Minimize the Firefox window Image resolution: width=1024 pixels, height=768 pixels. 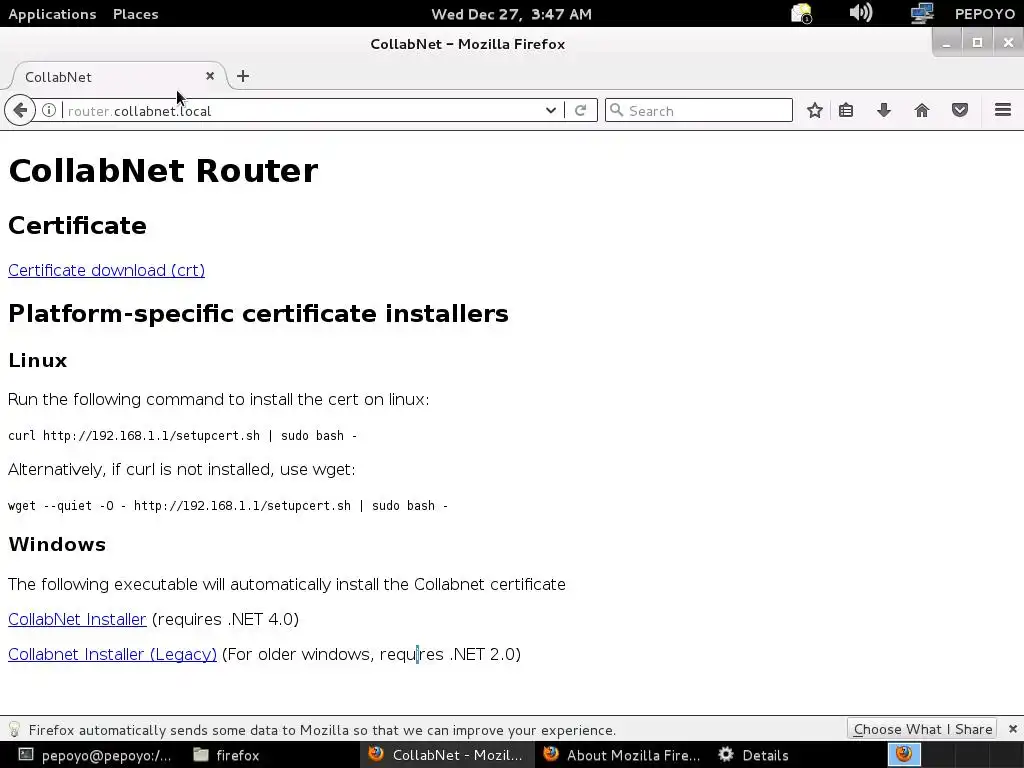[946, 42]
